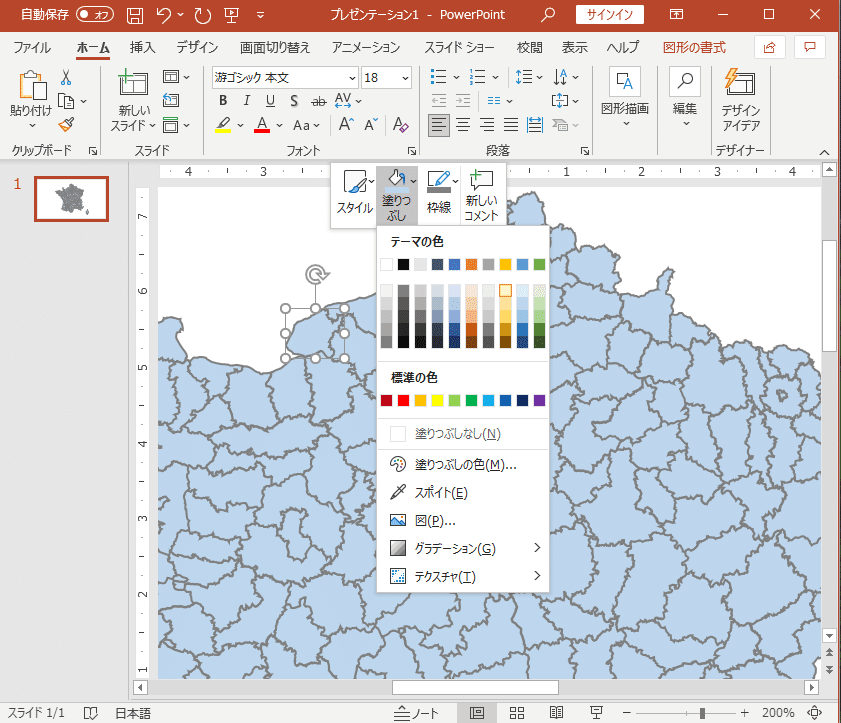Click the Cut scissors icon
The height and width of the screenshot is (723, 841).
click(66, 77)
